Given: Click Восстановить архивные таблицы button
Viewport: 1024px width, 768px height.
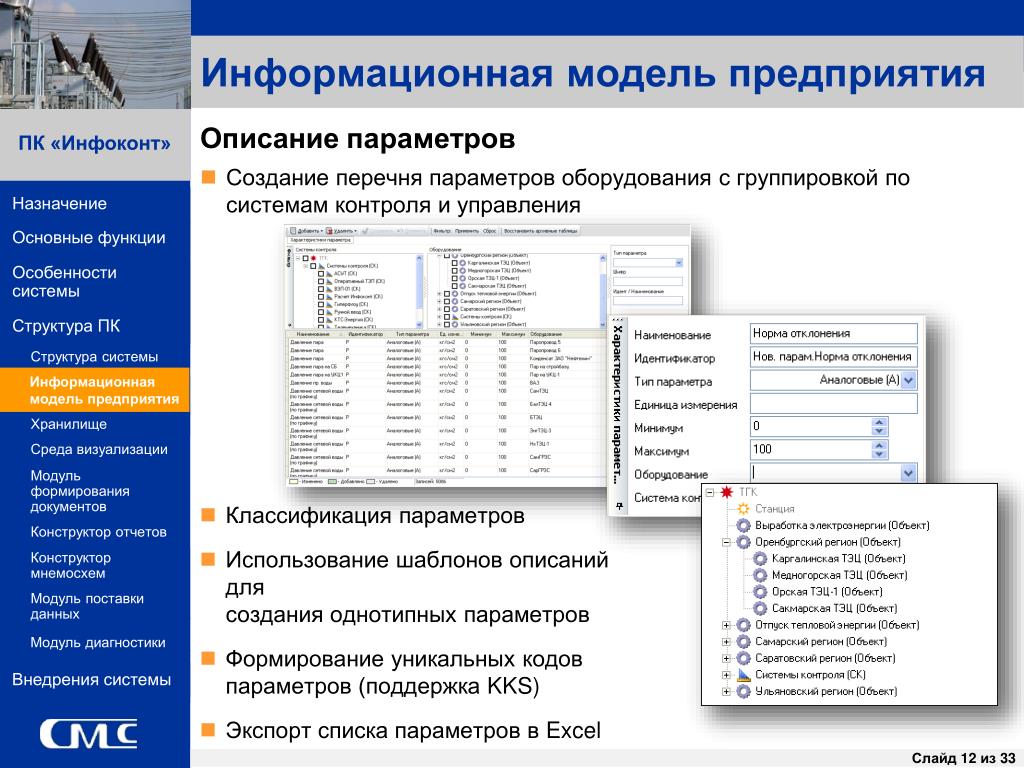Looking at the screenshot, I should coord(540,231).
